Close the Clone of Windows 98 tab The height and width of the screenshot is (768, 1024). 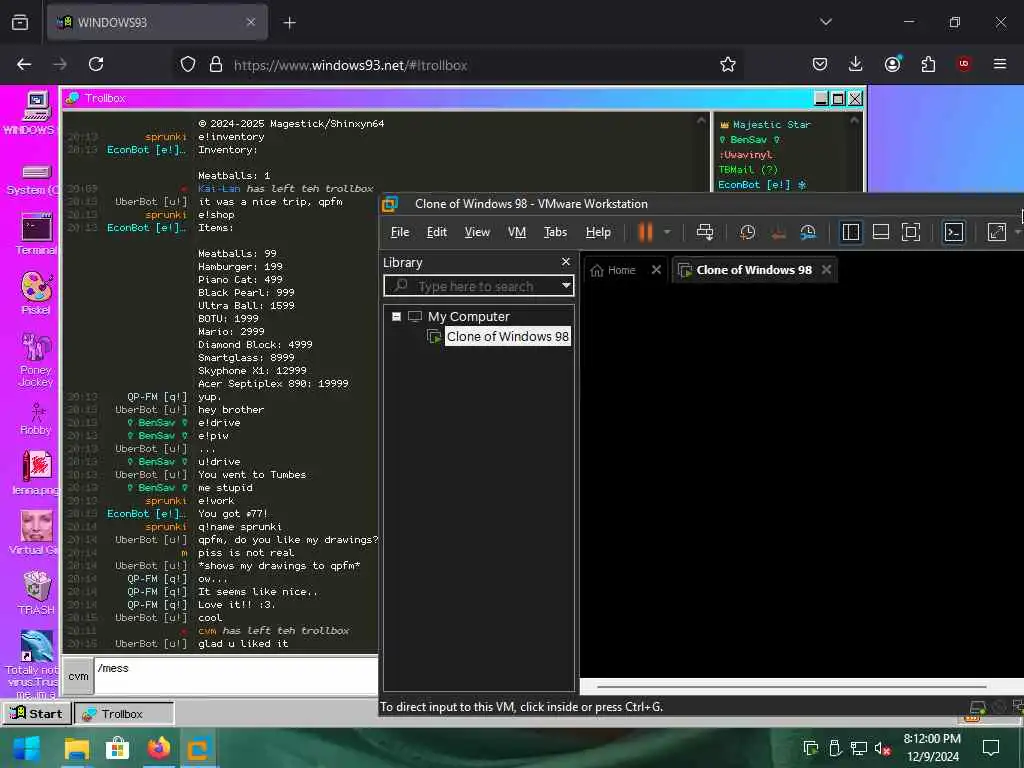(826, 270)
